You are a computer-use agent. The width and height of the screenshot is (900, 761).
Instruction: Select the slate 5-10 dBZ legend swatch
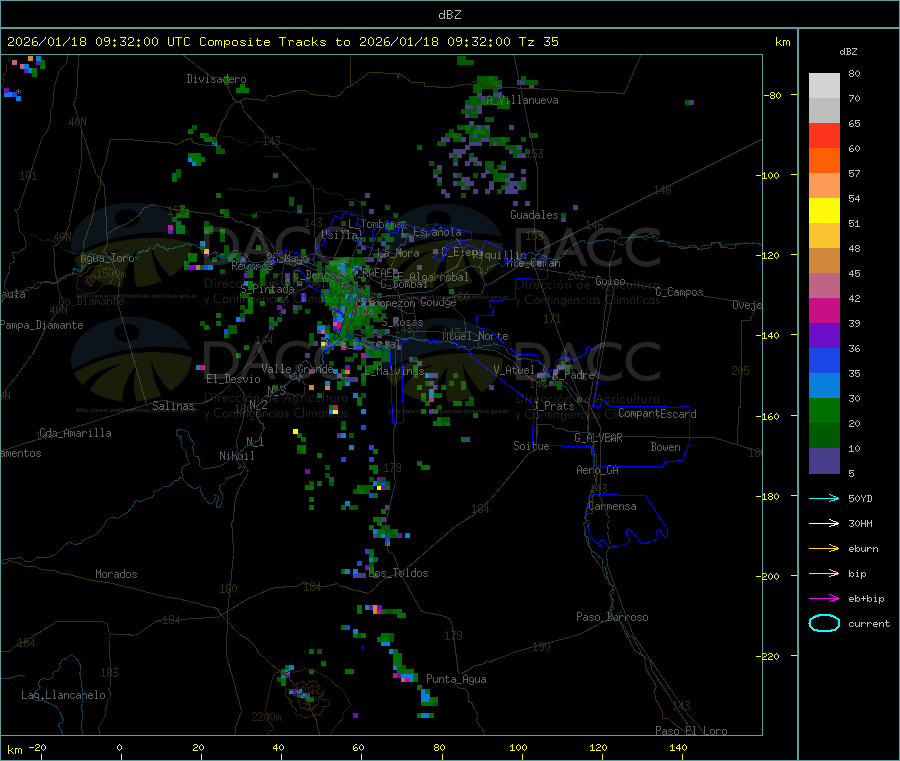point(824,461)
